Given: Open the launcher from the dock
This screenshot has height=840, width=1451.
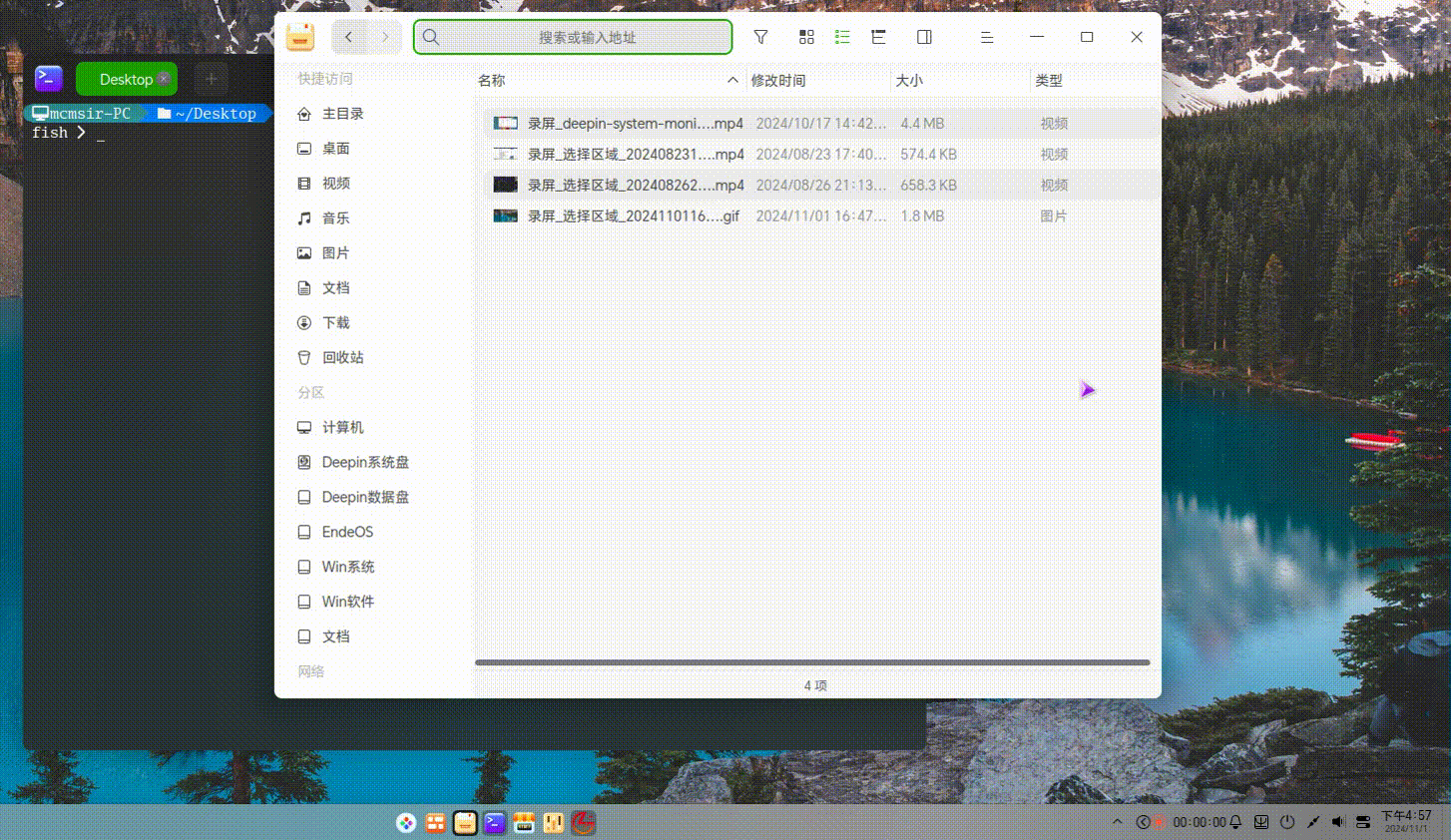Looking at the screenshot, I should tap(406, 823).
